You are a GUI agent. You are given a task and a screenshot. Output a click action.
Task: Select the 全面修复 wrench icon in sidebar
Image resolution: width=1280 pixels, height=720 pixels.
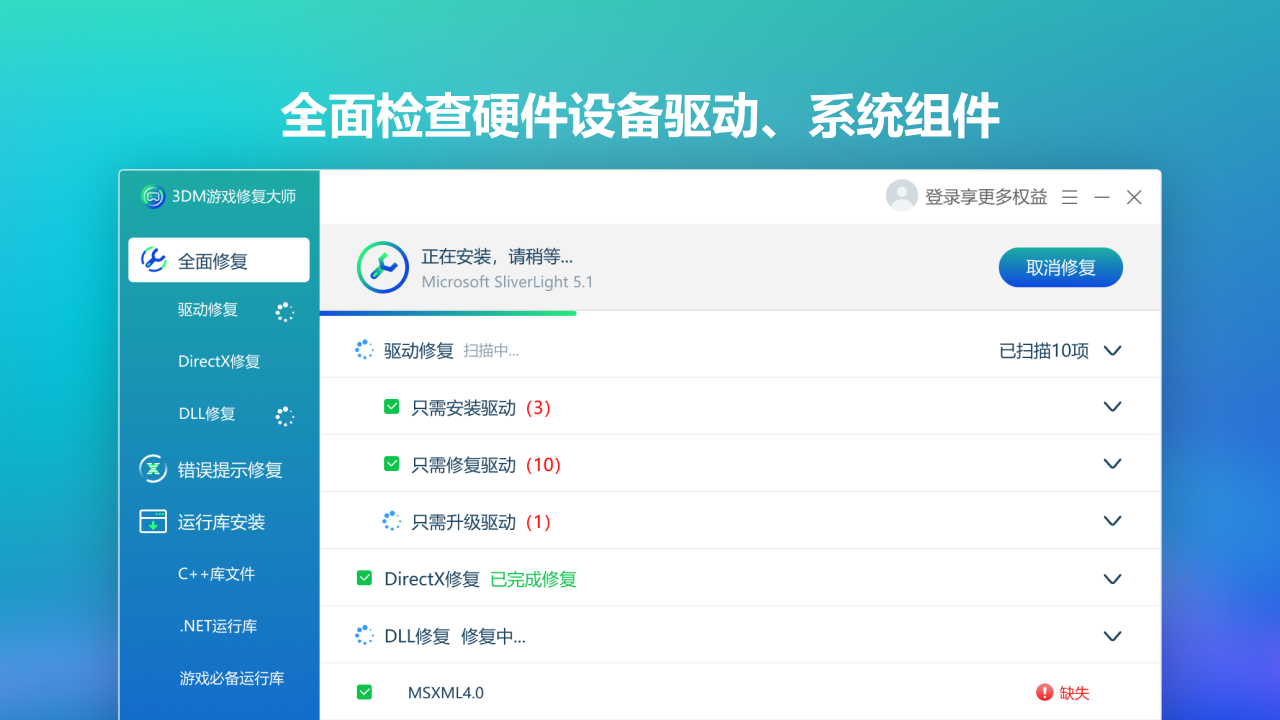tap(152, 259)
